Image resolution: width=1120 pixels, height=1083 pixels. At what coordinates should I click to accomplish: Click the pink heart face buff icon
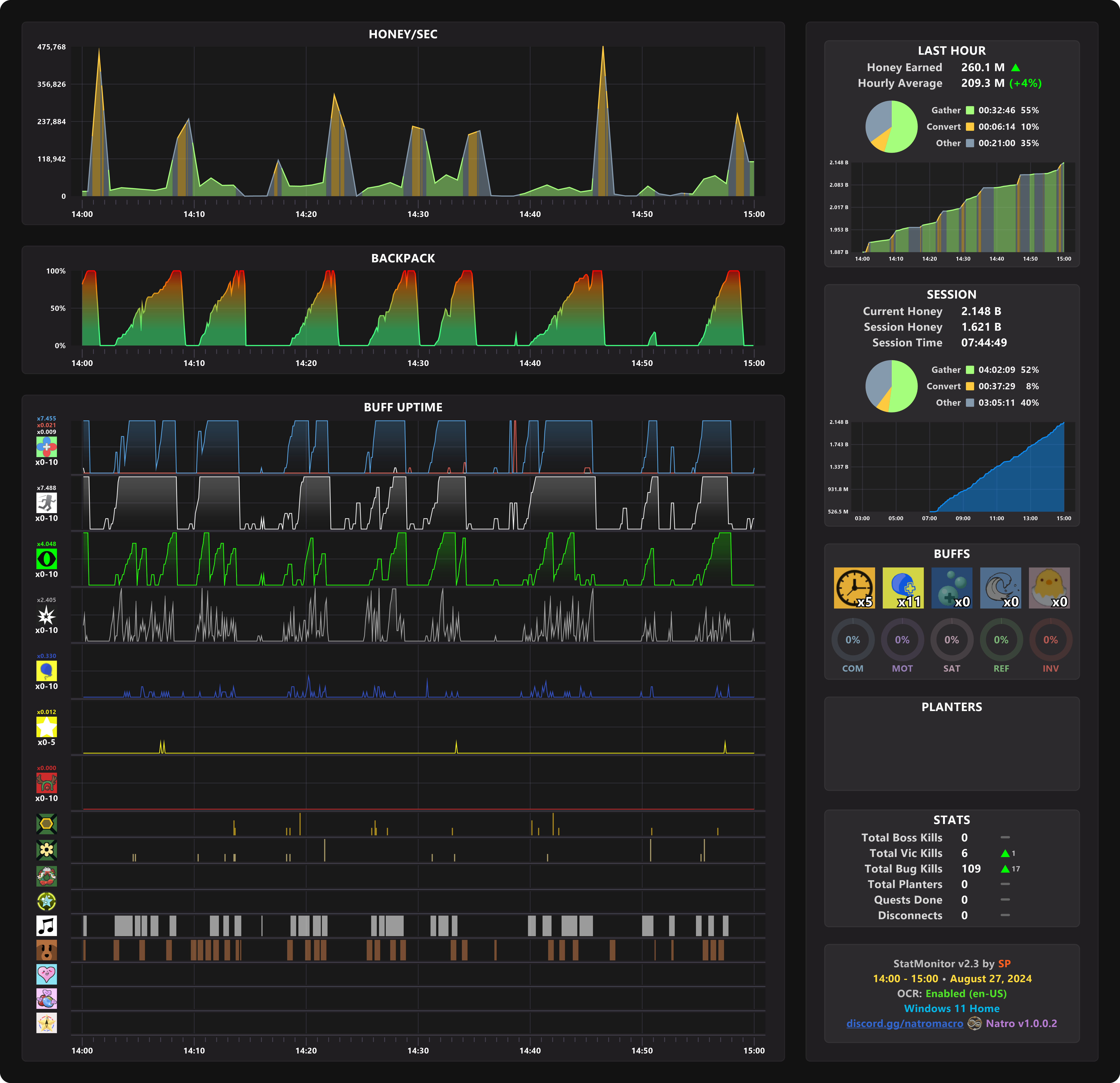point(46,974)
